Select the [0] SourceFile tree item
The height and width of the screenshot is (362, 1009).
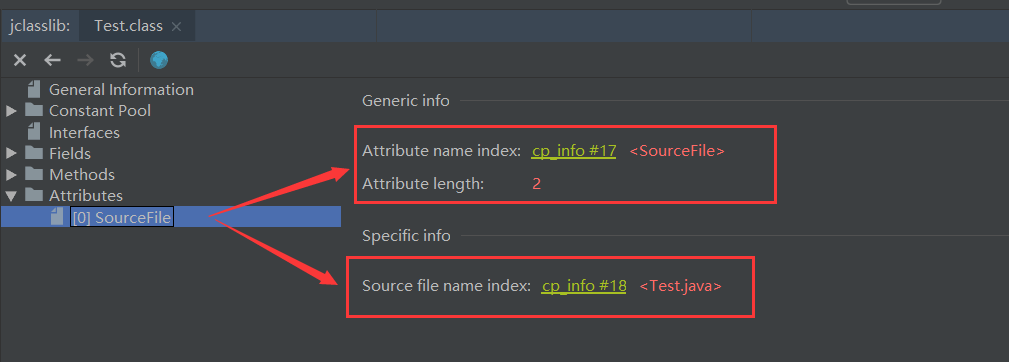point(122,217)
